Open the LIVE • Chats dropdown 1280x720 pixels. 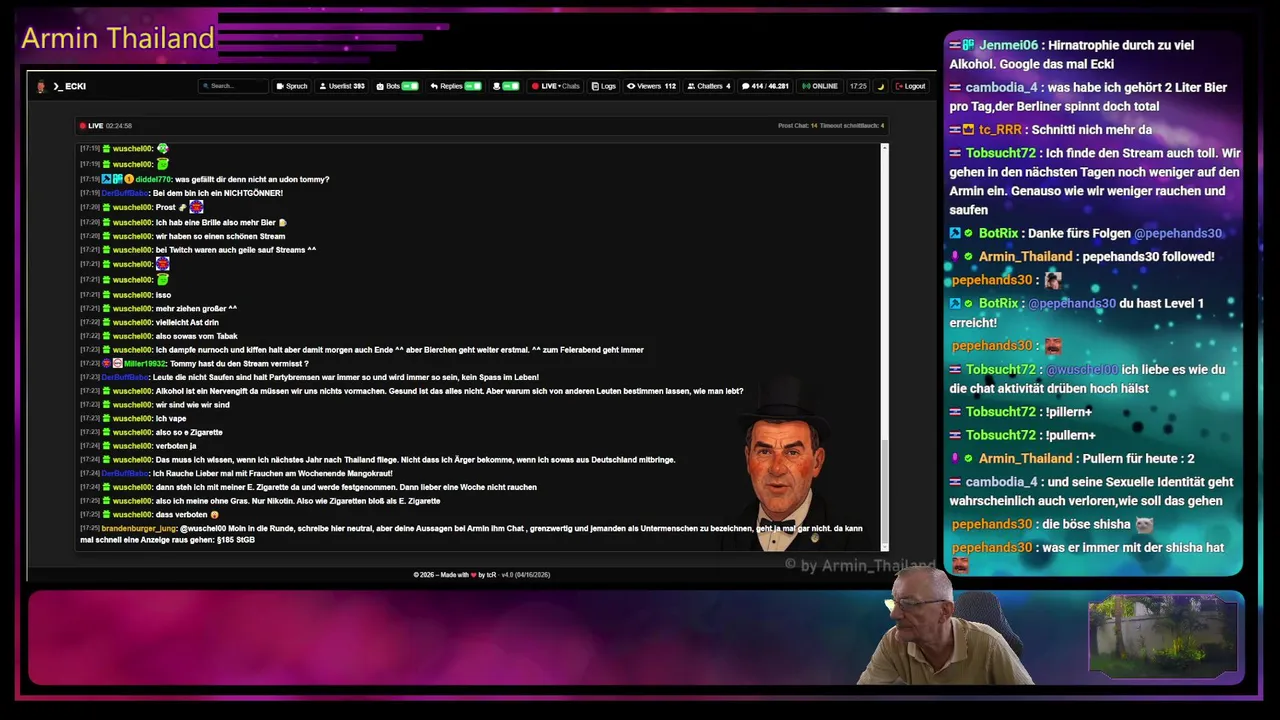556,86
